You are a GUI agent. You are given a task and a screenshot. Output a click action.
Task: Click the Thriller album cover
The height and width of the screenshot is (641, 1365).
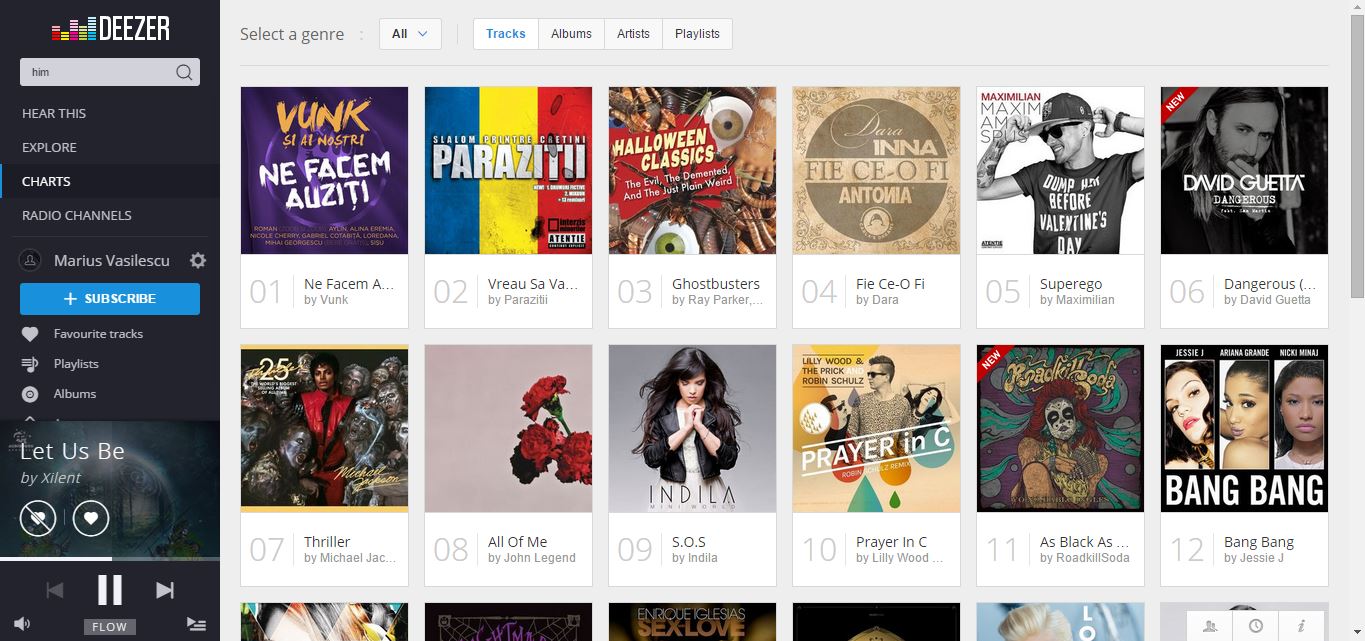[325, 428]
